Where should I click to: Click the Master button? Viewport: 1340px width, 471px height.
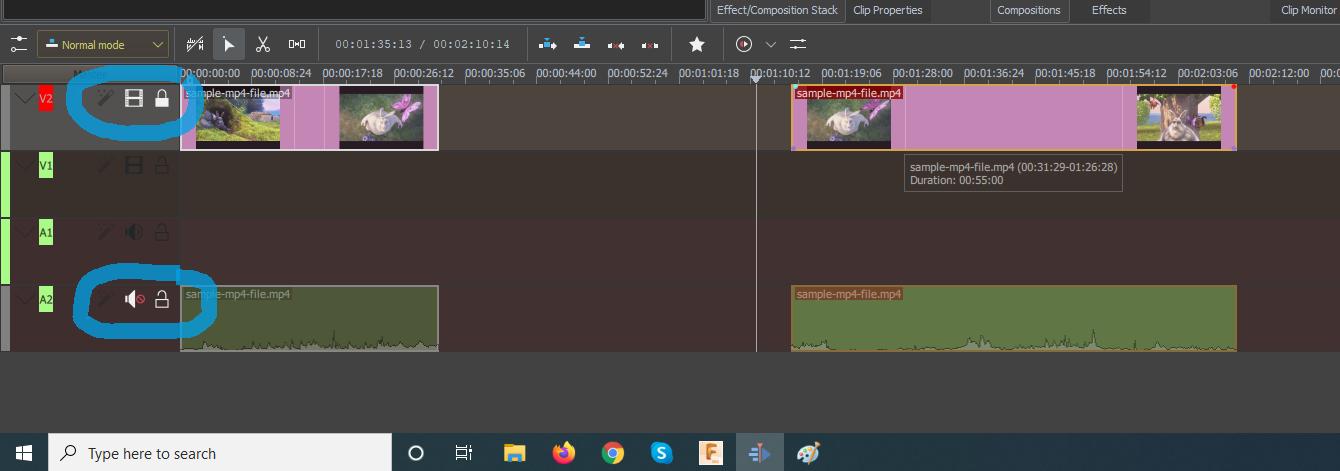[x=91, y=74]
